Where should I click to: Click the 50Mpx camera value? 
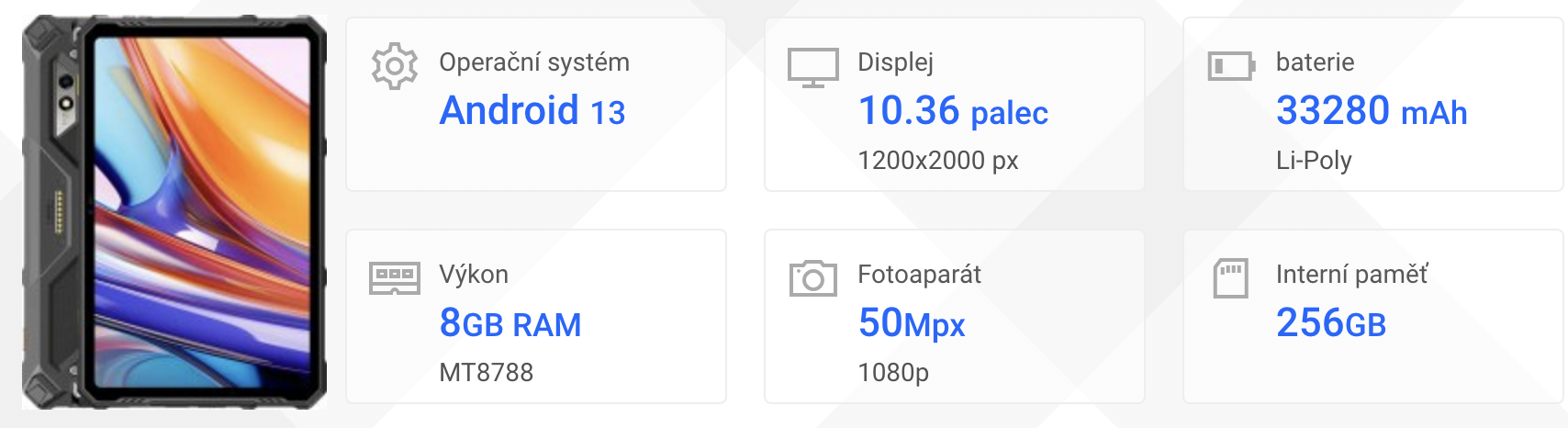click(x=912, y=323)
